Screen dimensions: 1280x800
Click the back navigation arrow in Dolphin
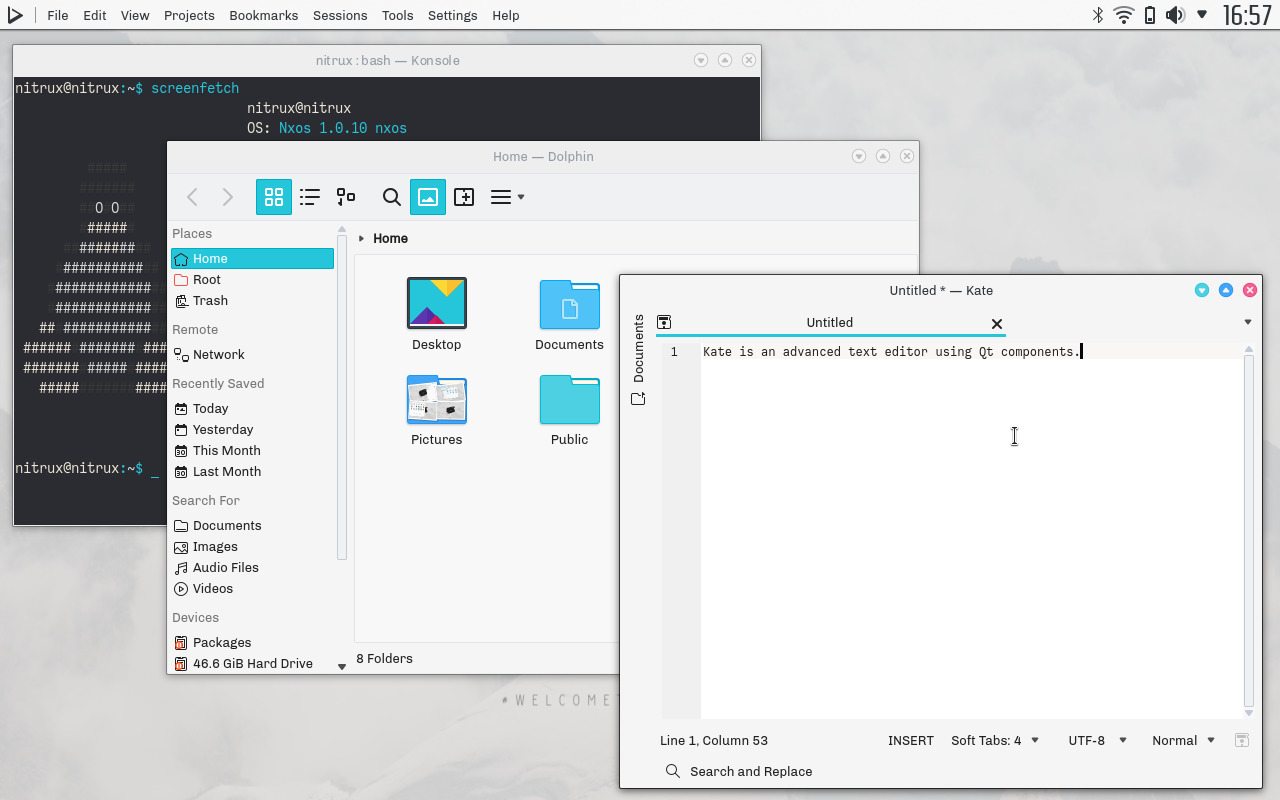tap(192, 197)
